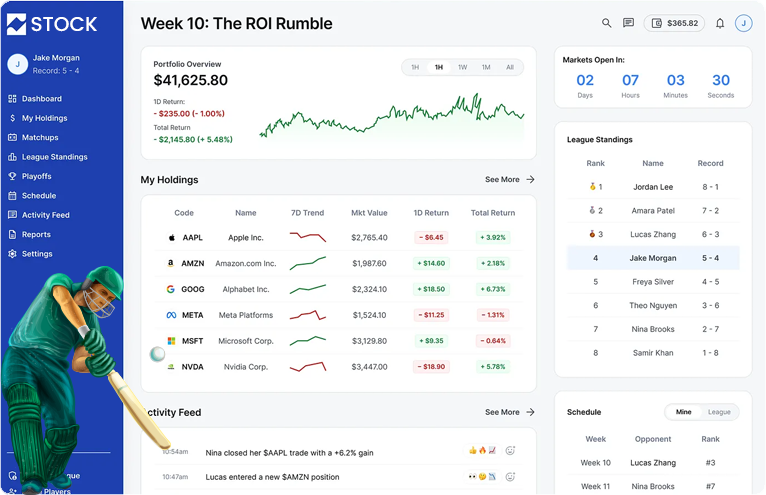Open the $365.82 wallet balance
Image resolution: width=766 pixels, height=495 pixels.
click(674, 23)
